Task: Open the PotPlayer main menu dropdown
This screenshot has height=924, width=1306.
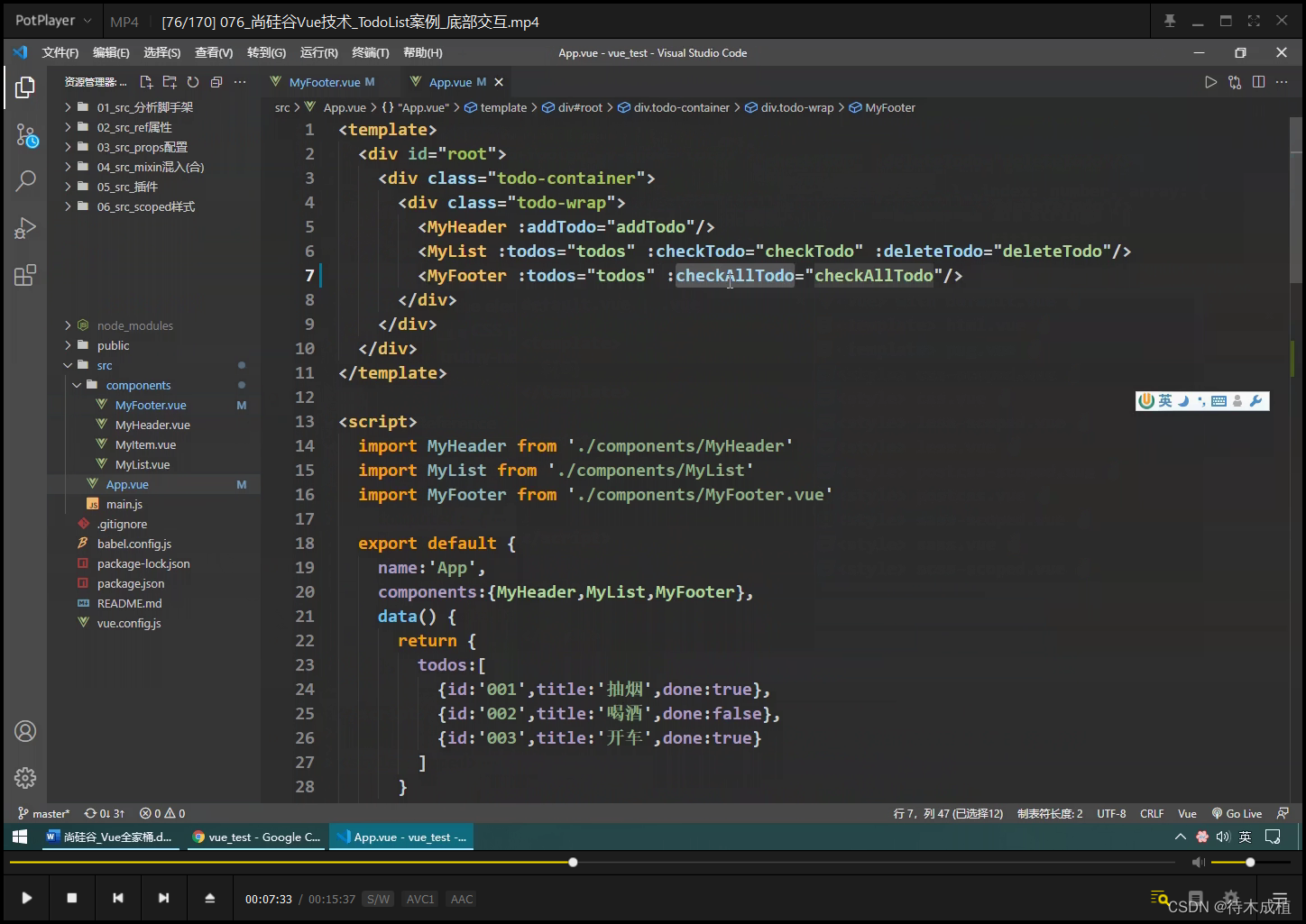Action: click(x=53, y=20)
